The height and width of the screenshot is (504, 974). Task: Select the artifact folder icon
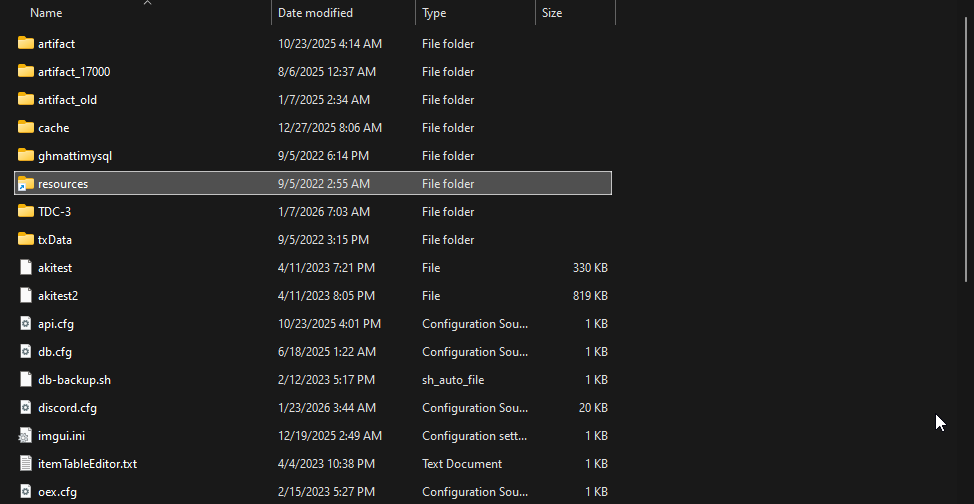point(25,43)
